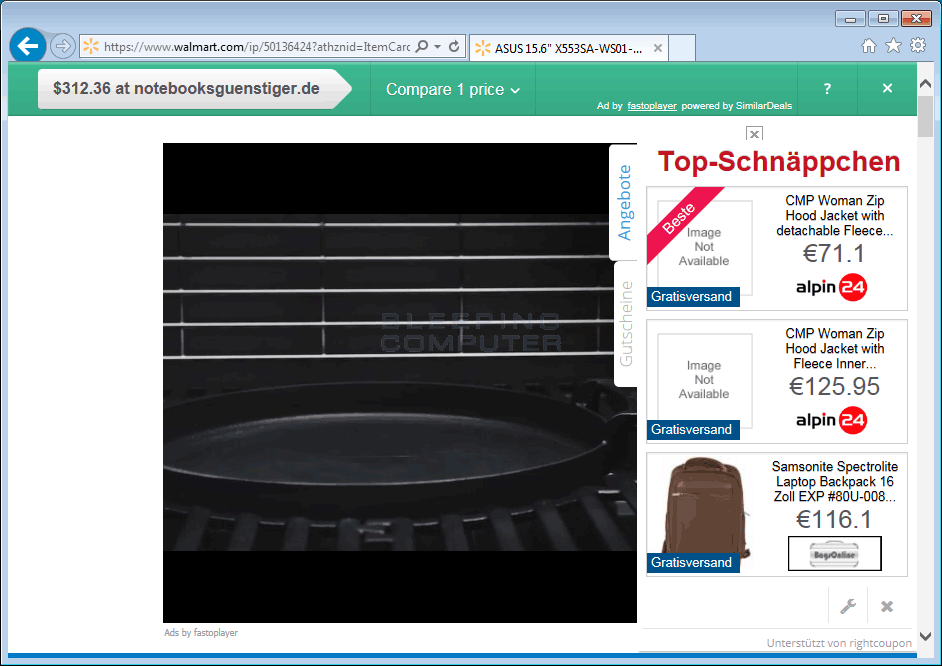Click the alpin24 store logo
This screenshot has width=942, height=666.
click(x=831, y=287)
